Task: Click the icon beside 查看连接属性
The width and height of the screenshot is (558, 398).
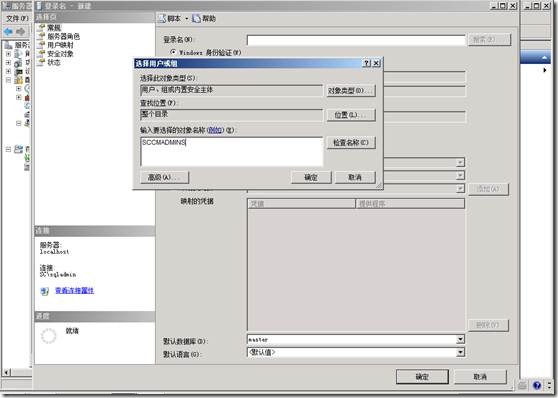Action: click(x=45, y=291)
